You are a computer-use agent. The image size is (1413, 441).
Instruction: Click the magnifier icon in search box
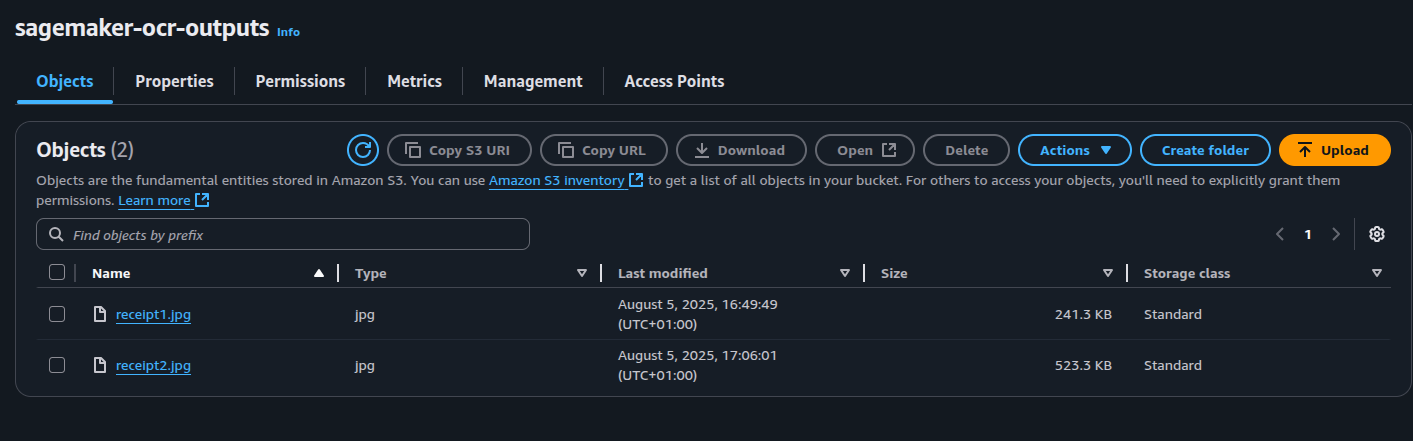55,235
